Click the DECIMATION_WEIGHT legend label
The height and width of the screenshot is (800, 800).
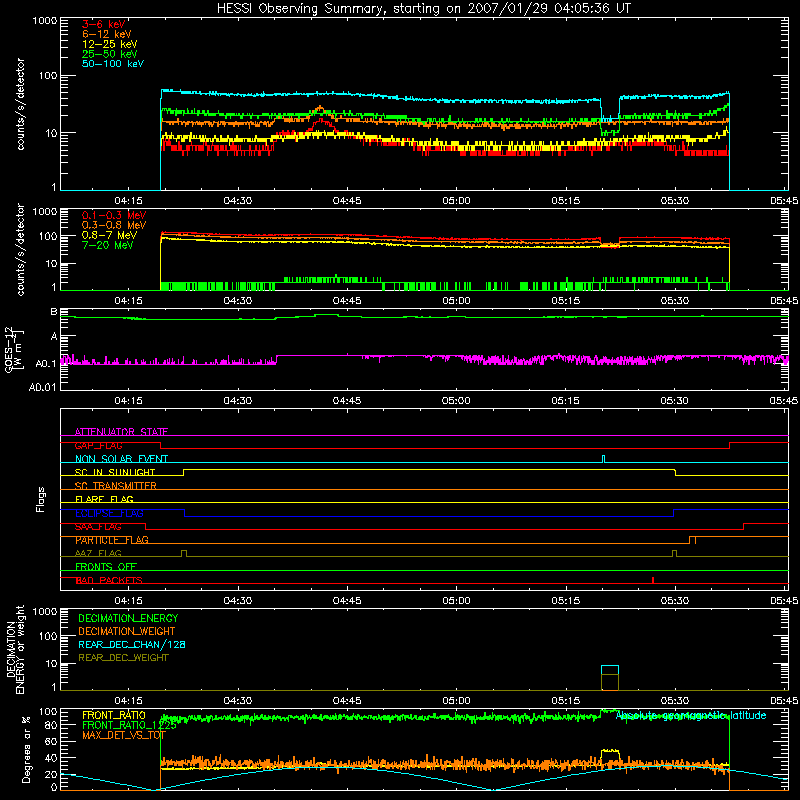[127, 631]
